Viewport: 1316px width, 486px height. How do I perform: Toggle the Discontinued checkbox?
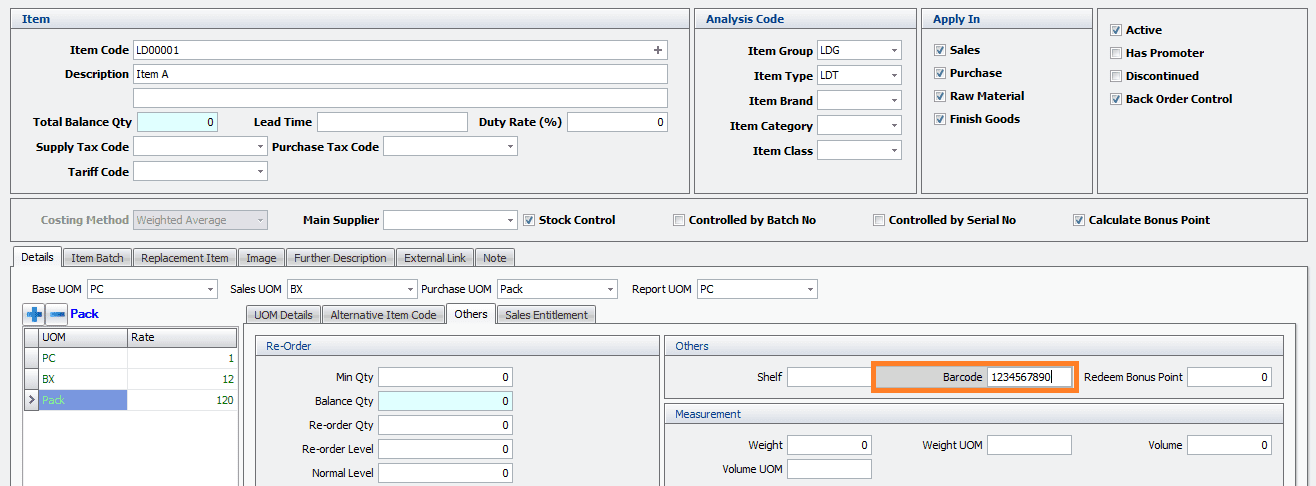click(1116, 76)
